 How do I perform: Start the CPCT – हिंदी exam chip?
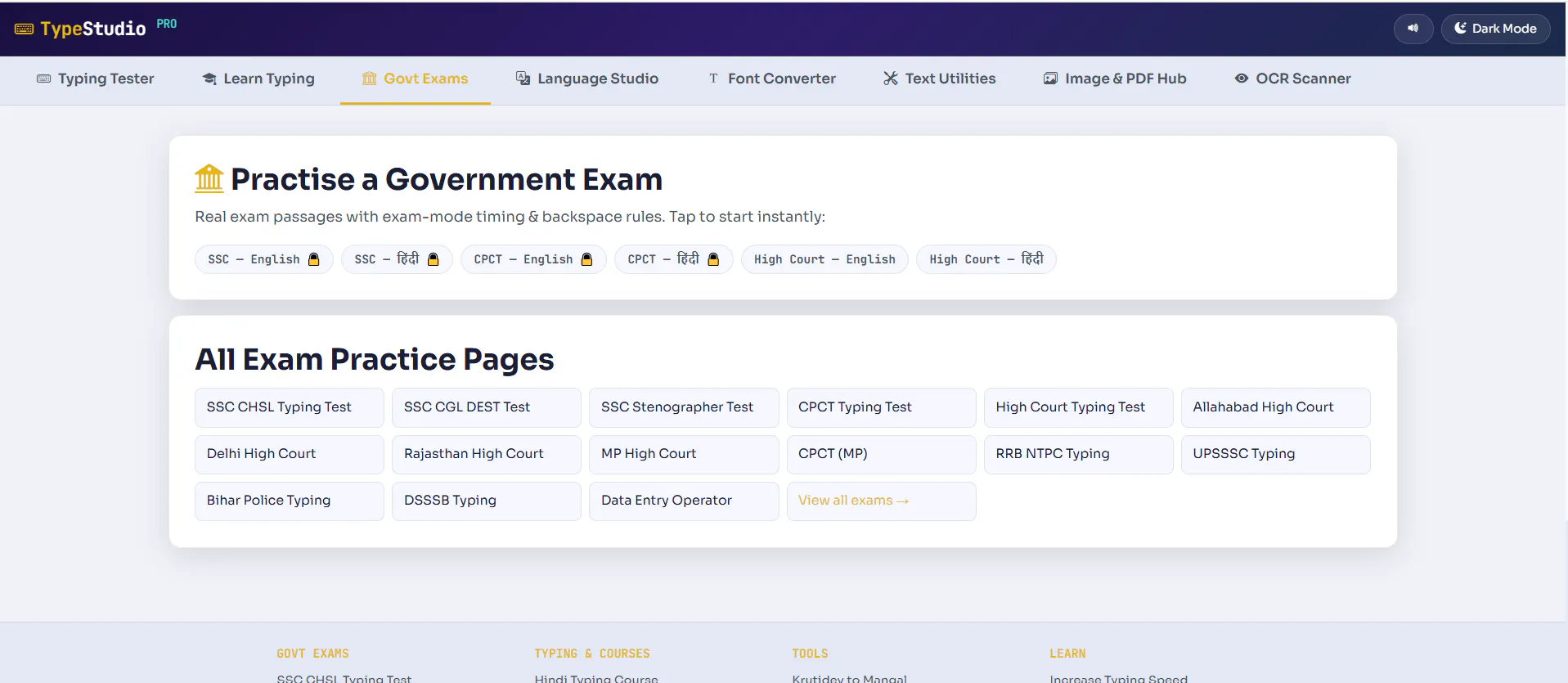click(x=673, y=259)
